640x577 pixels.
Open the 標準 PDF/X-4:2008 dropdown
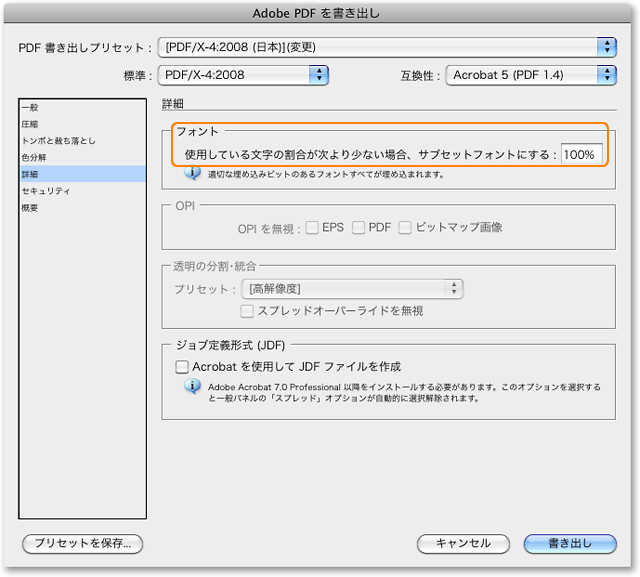point(245,74)
